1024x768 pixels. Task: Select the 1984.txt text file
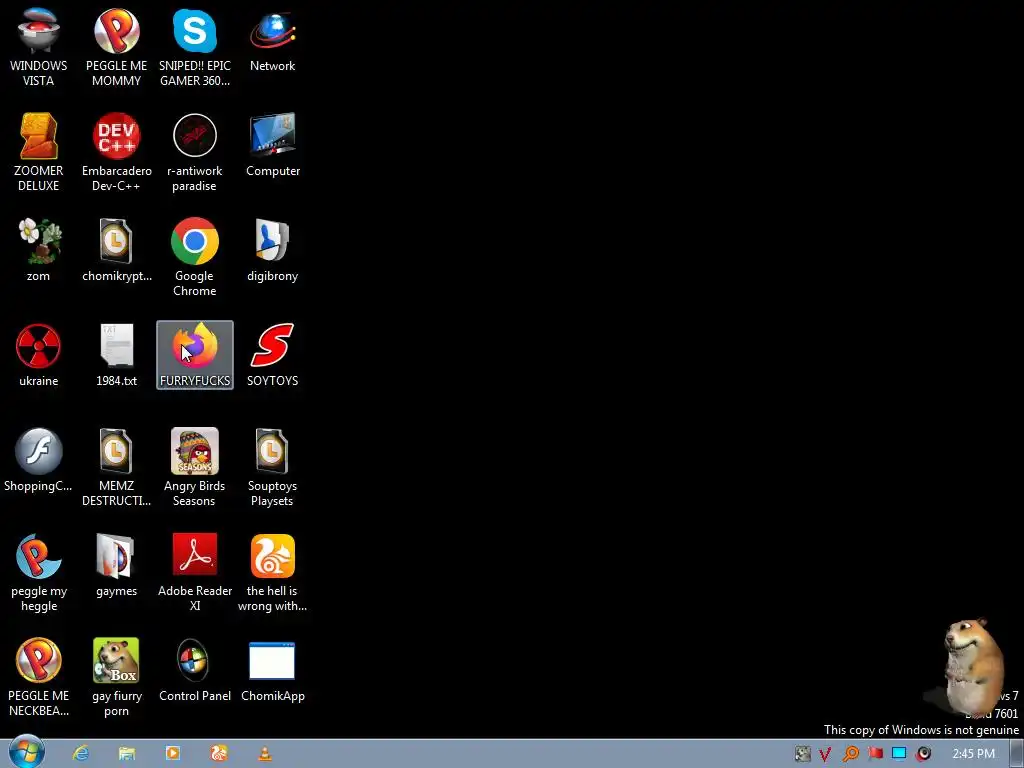116,355
